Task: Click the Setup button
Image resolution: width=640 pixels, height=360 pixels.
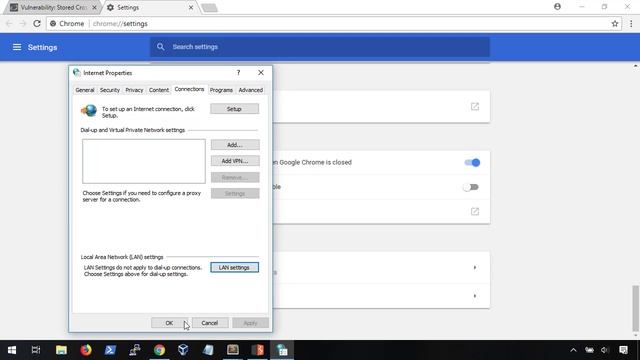Action: pyautogui.click(x=234, y=109)
